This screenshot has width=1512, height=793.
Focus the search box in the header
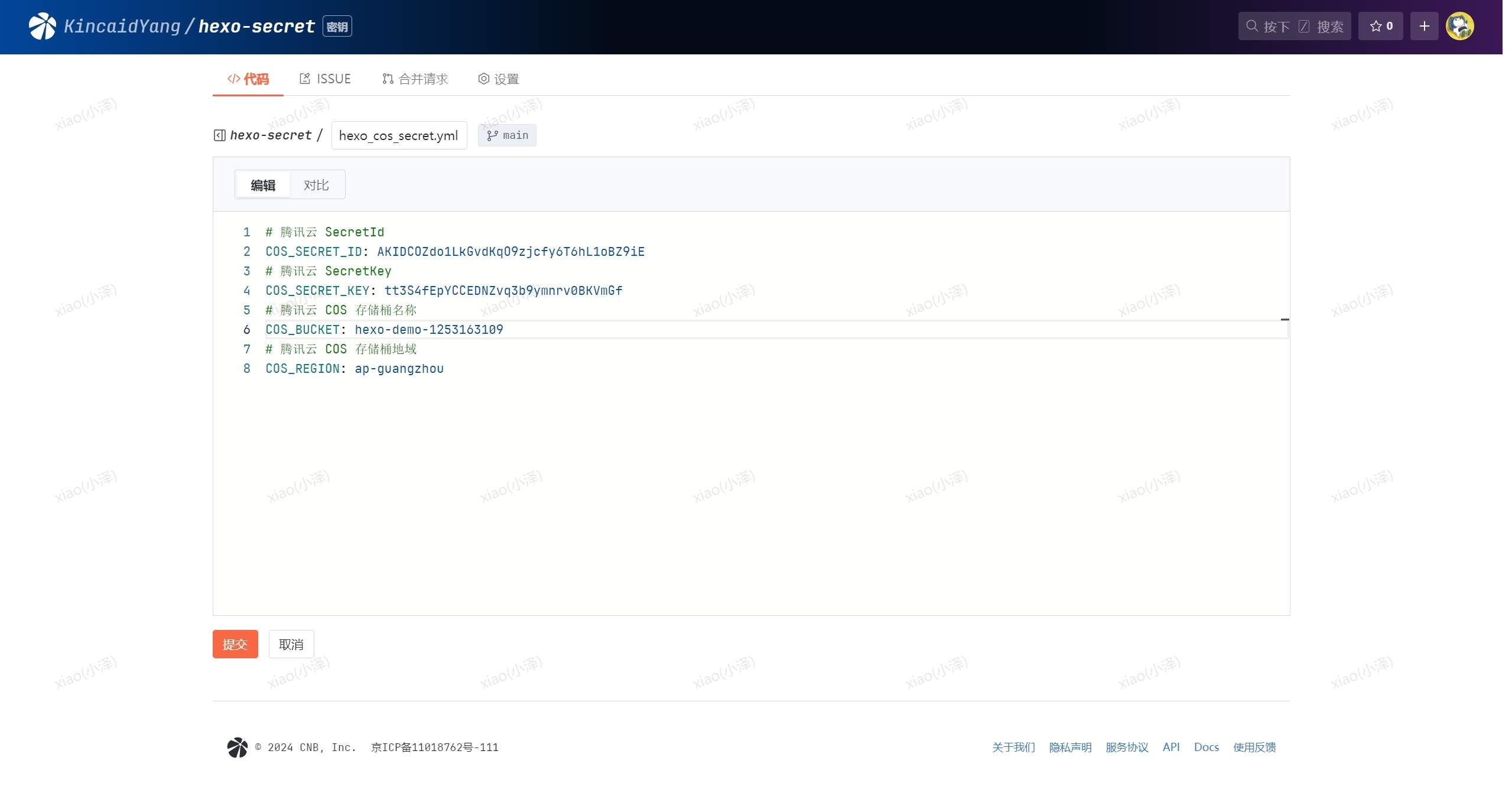[x=1294, y=27]
